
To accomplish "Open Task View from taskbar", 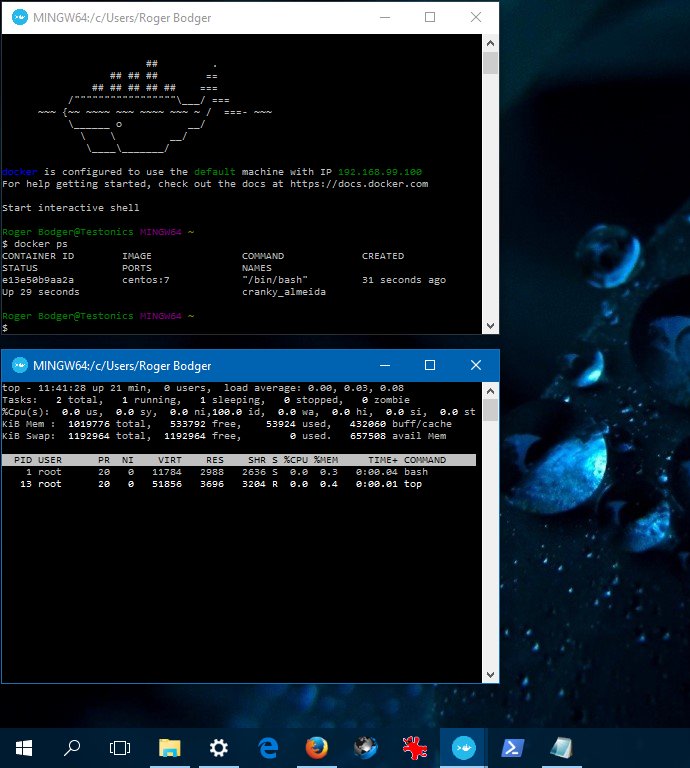I will tap(120, 748).
